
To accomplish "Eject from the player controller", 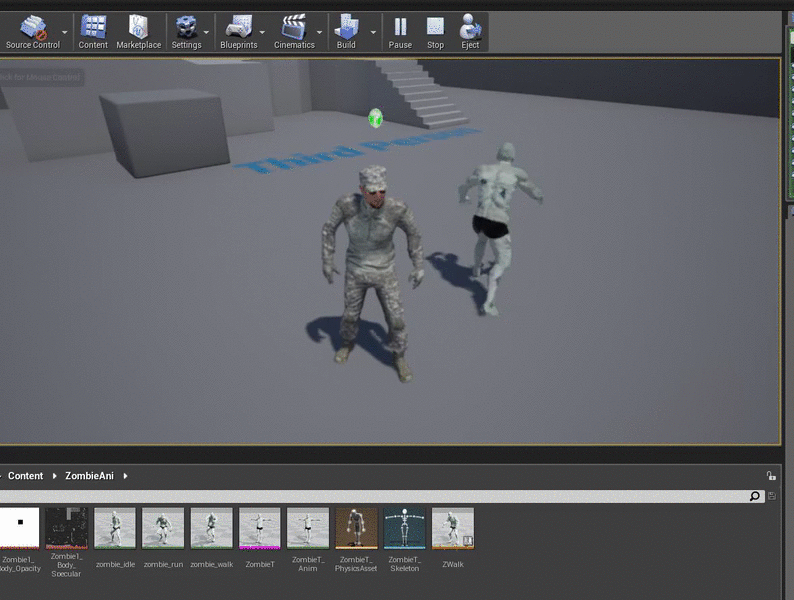I will [x=470, y=31].
